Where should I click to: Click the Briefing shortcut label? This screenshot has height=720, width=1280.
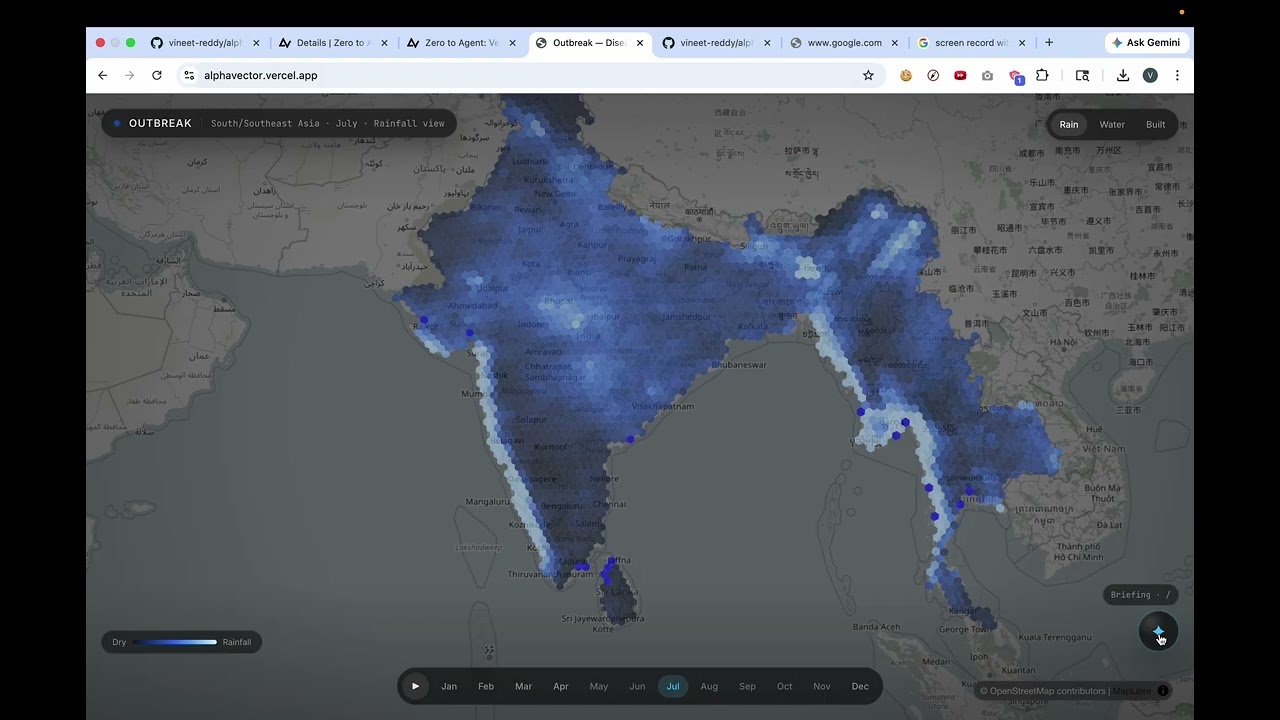pyautogui.click(x=1140, y=595)
